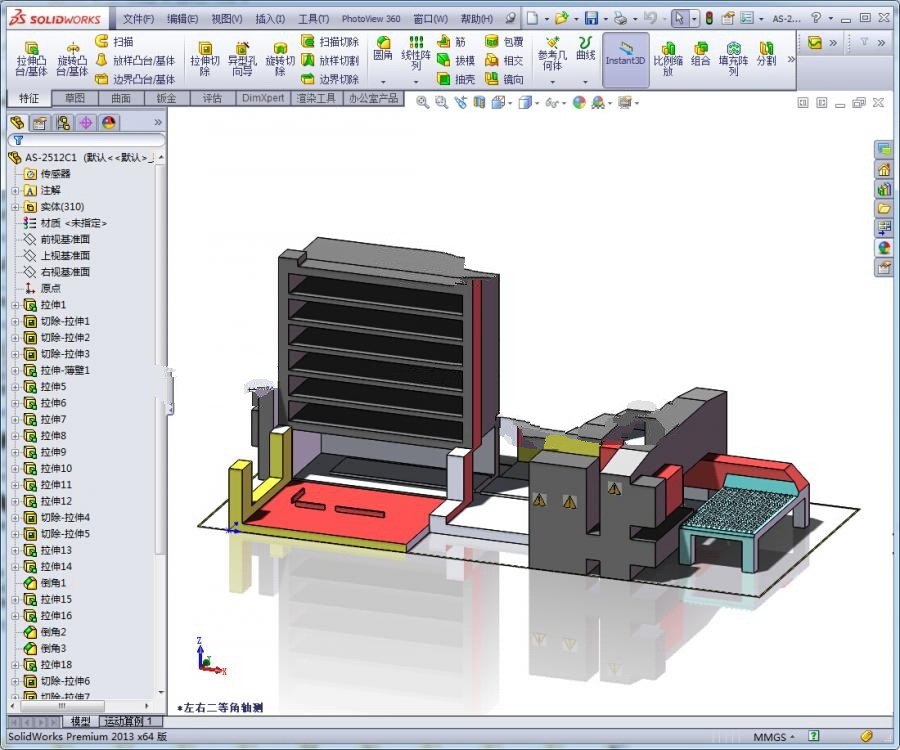Open the 异型孔向导 hole wizard

242,59
